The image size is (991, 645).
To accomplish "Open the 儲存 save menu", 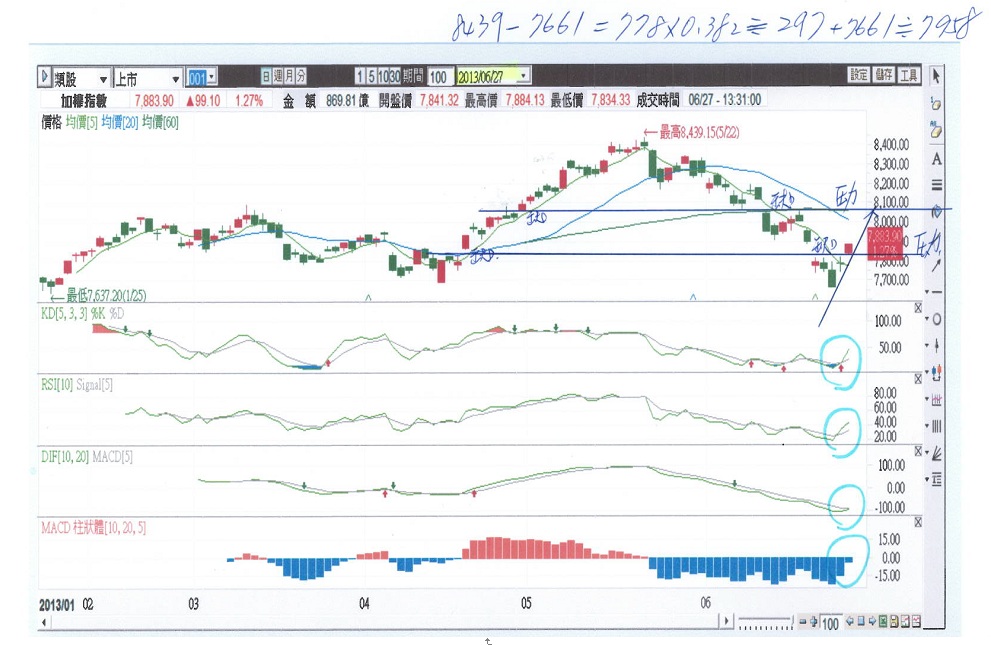I will (884, 75).
